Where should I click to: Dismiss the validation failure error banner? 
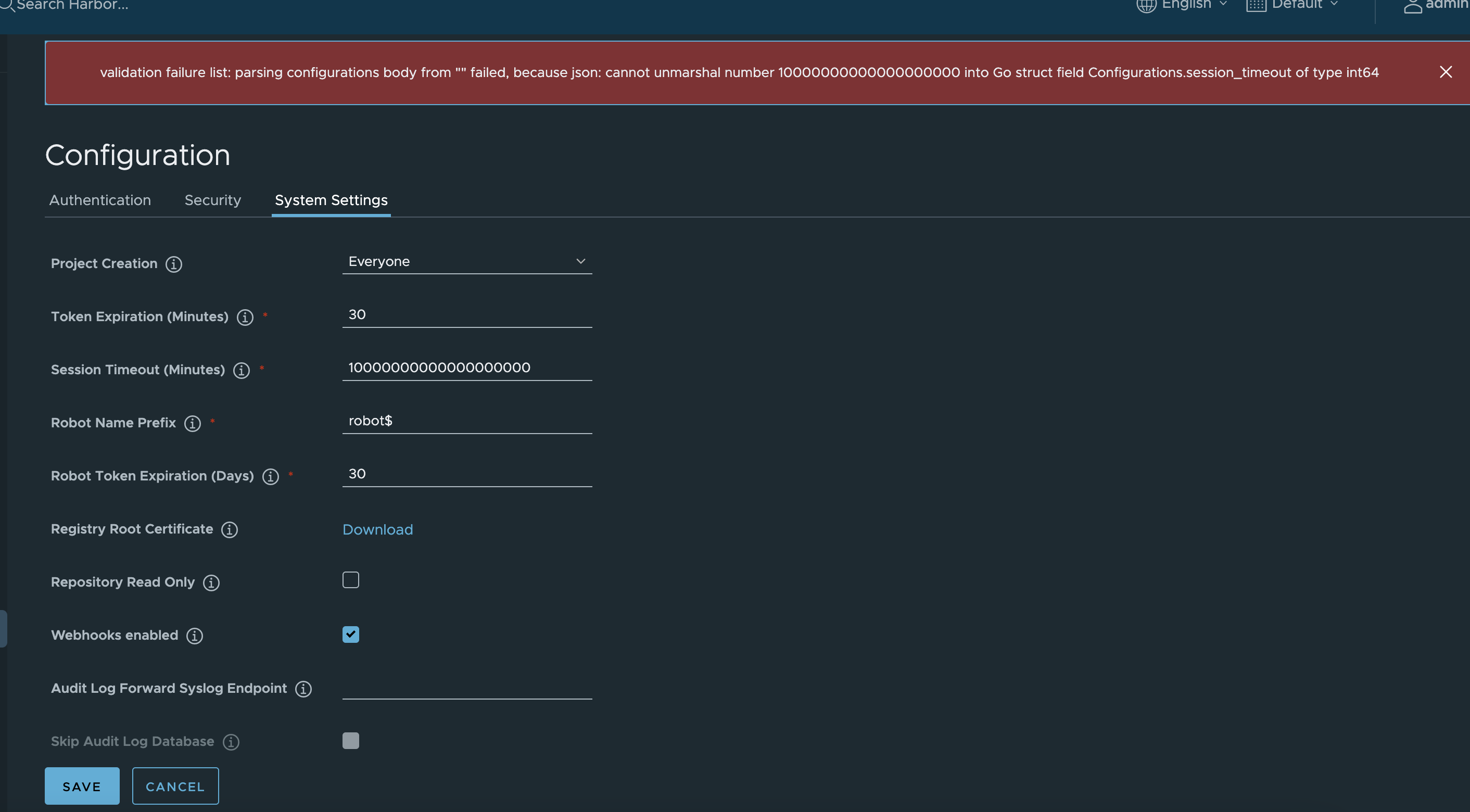point(1446,72)
